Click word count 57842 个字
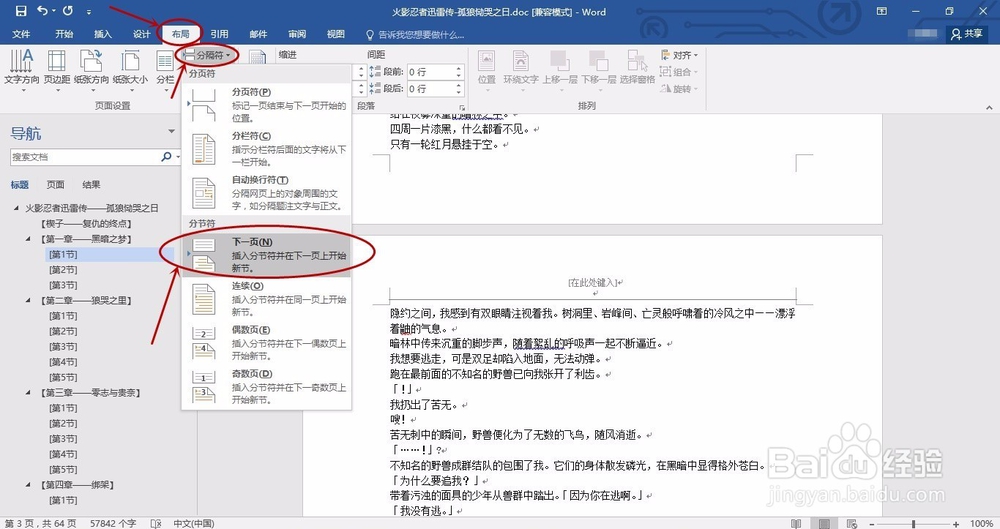 (x=113, y=523)
